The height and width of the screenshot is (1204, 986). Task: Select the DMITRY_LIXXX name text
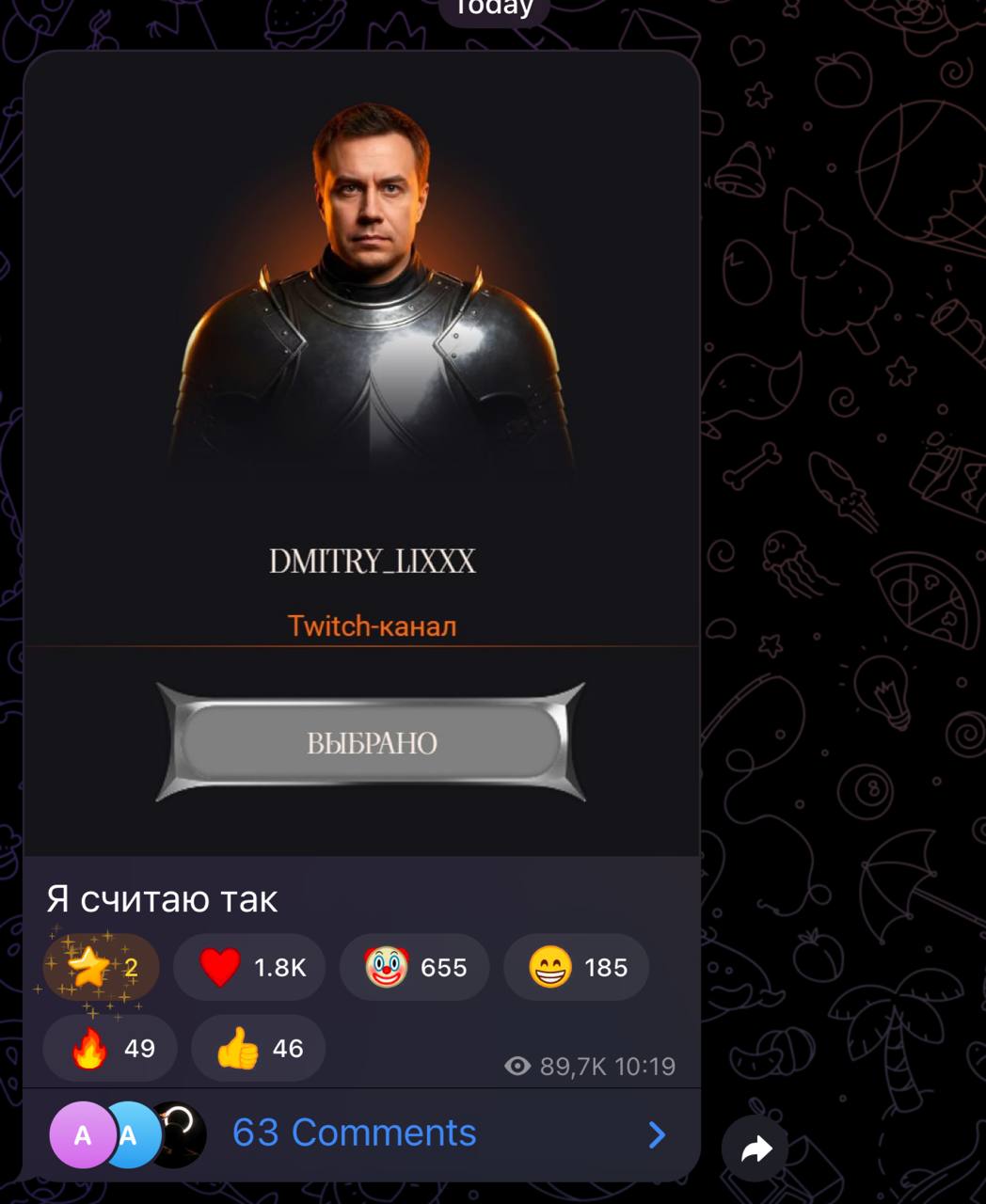[373, 561]
